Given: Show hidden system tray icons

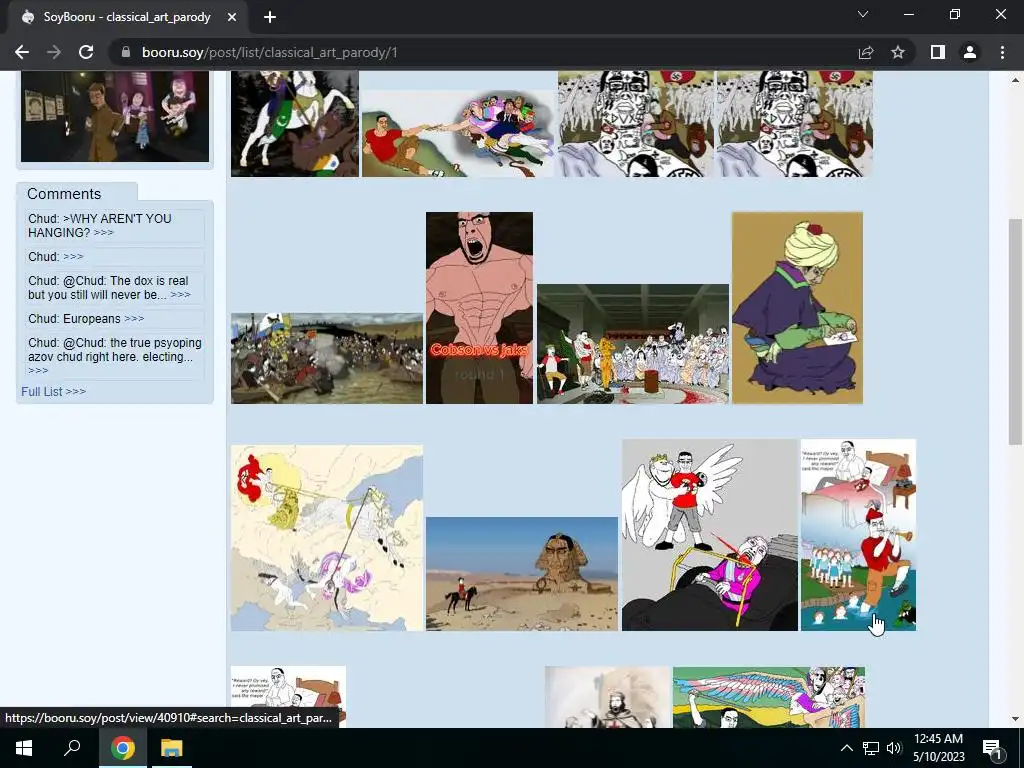Looking at the screenshot, I should coord(846,748).
